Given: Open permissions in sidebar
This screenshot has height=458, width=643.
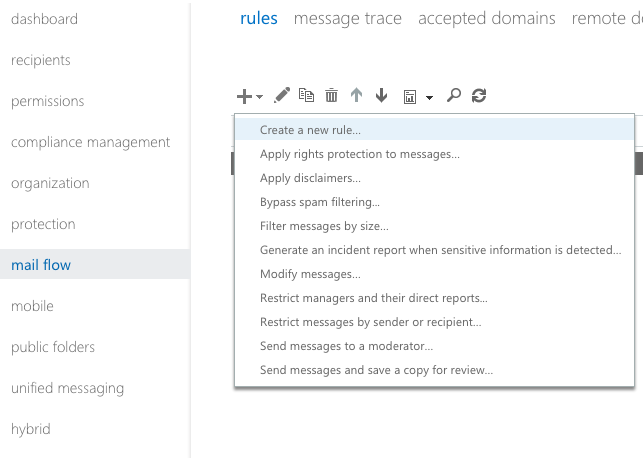Looking at the screenshot, I should click(x=48, y=101).
